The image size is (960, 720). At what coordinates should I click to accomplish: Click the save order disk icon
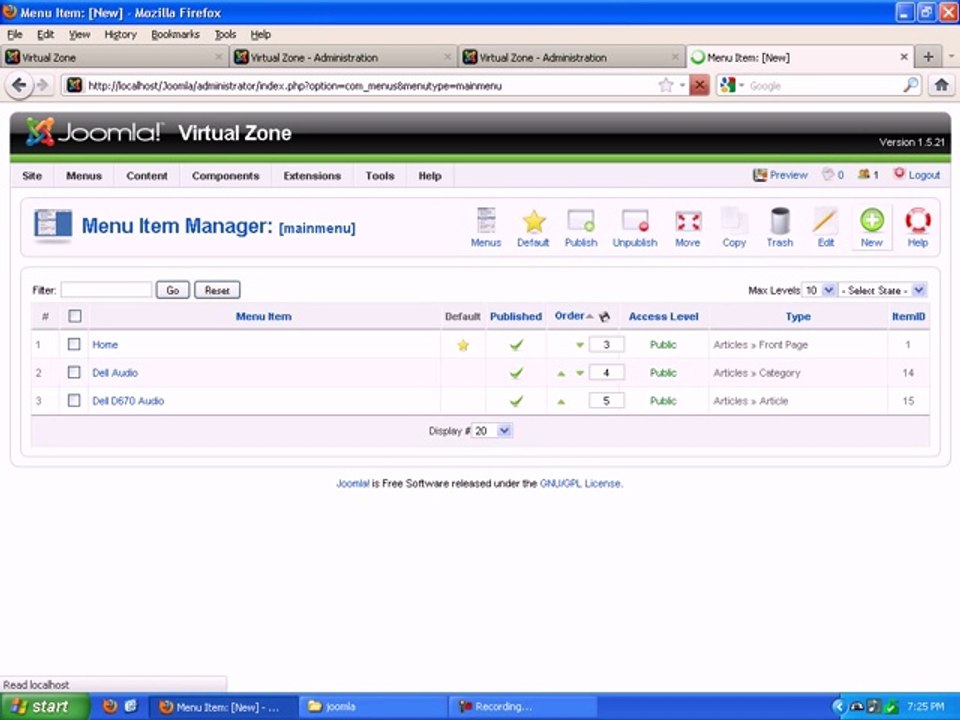coord(604,317)
